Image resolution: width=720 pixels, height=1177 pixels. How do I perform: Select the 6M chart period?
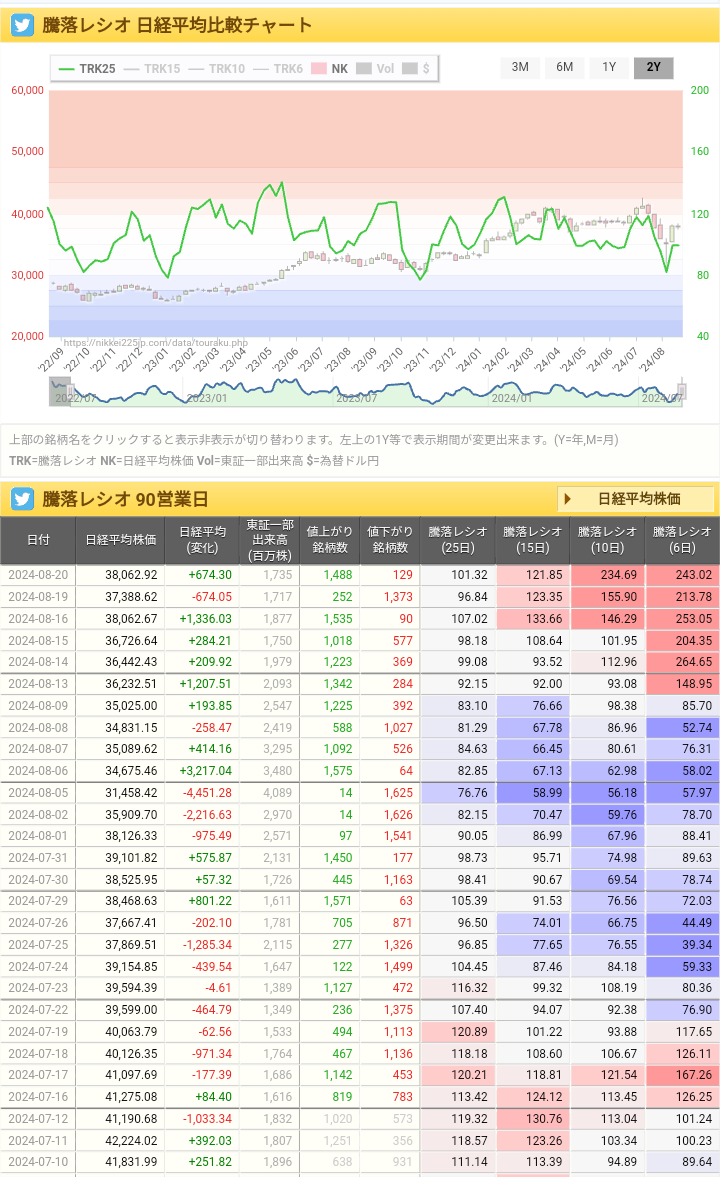(x=565, y=67)
